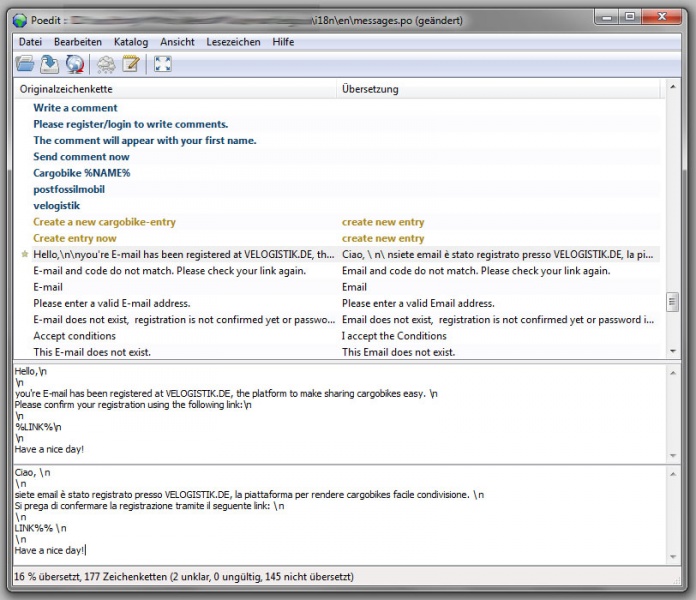
Task: Click the source text pane scroll-up arrow
Action: (x=672, y=370)
